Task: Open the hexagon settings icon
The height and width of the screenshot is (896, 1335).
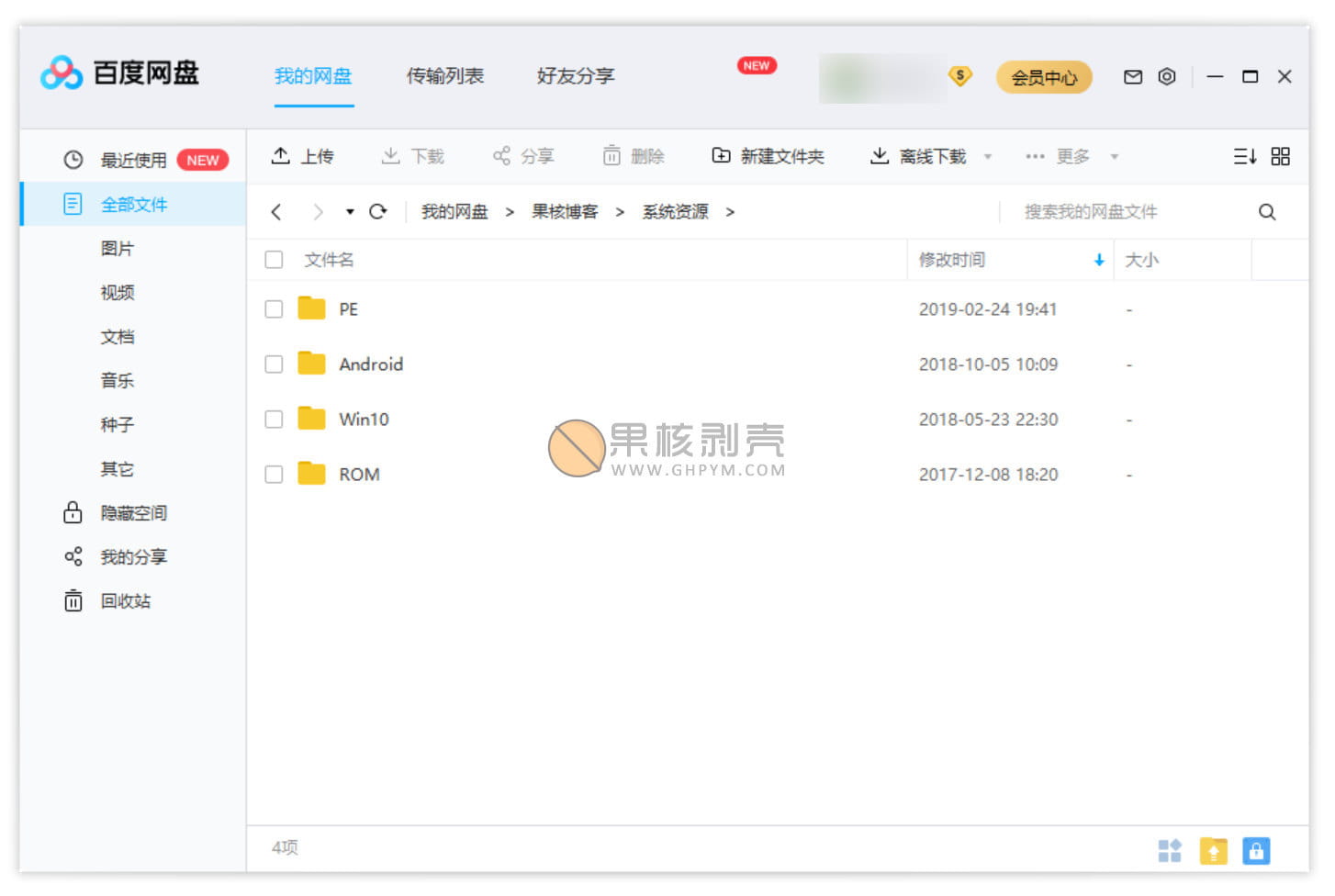Action: coord(1166,77)
